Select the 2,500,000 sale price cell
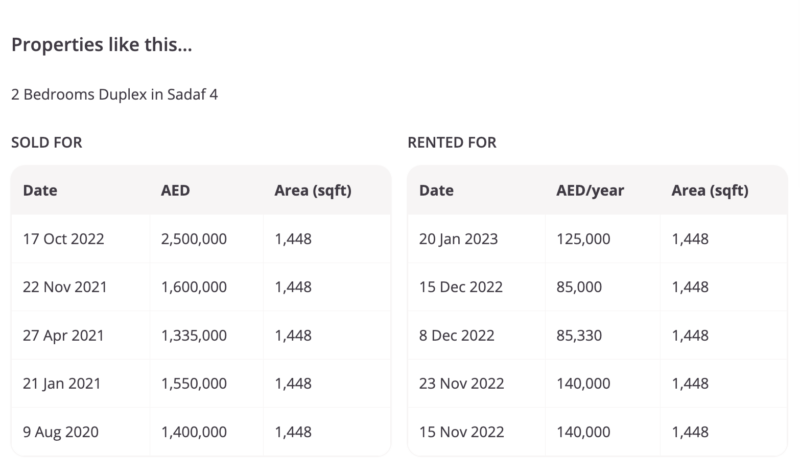800x476 pixels. click(x=194, y=239)
